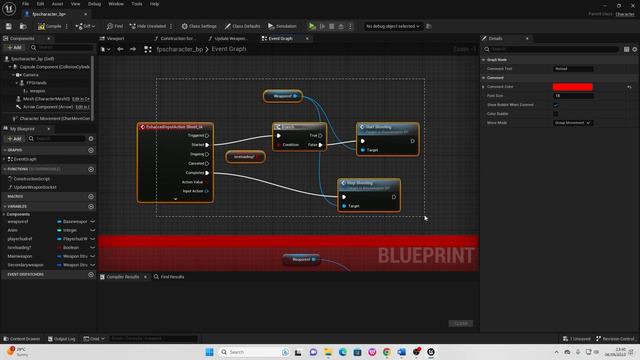Toggle Hide Unrelated nodes

tap(148, 26)
